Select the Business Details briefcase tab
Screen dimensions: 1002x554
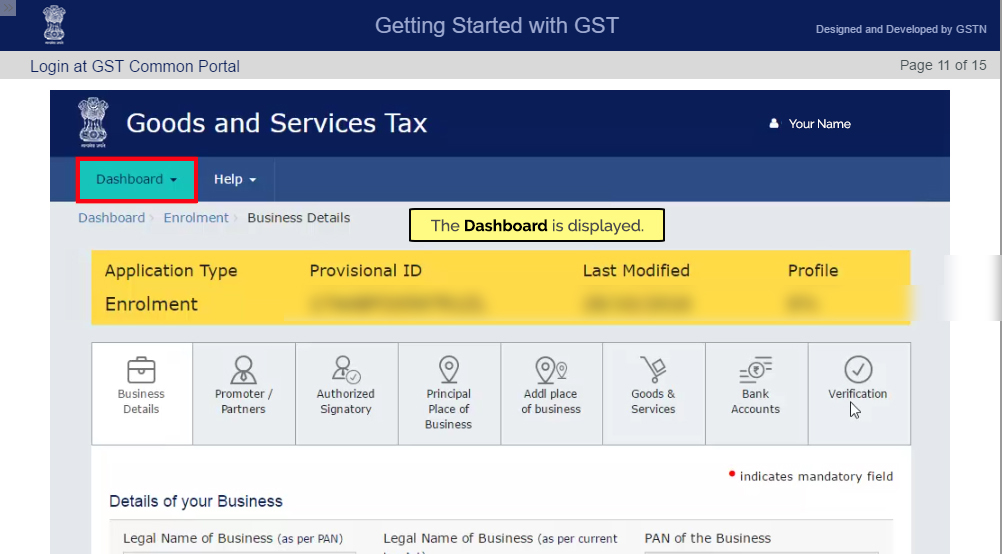pyautogui.click(x=141, y=394)
